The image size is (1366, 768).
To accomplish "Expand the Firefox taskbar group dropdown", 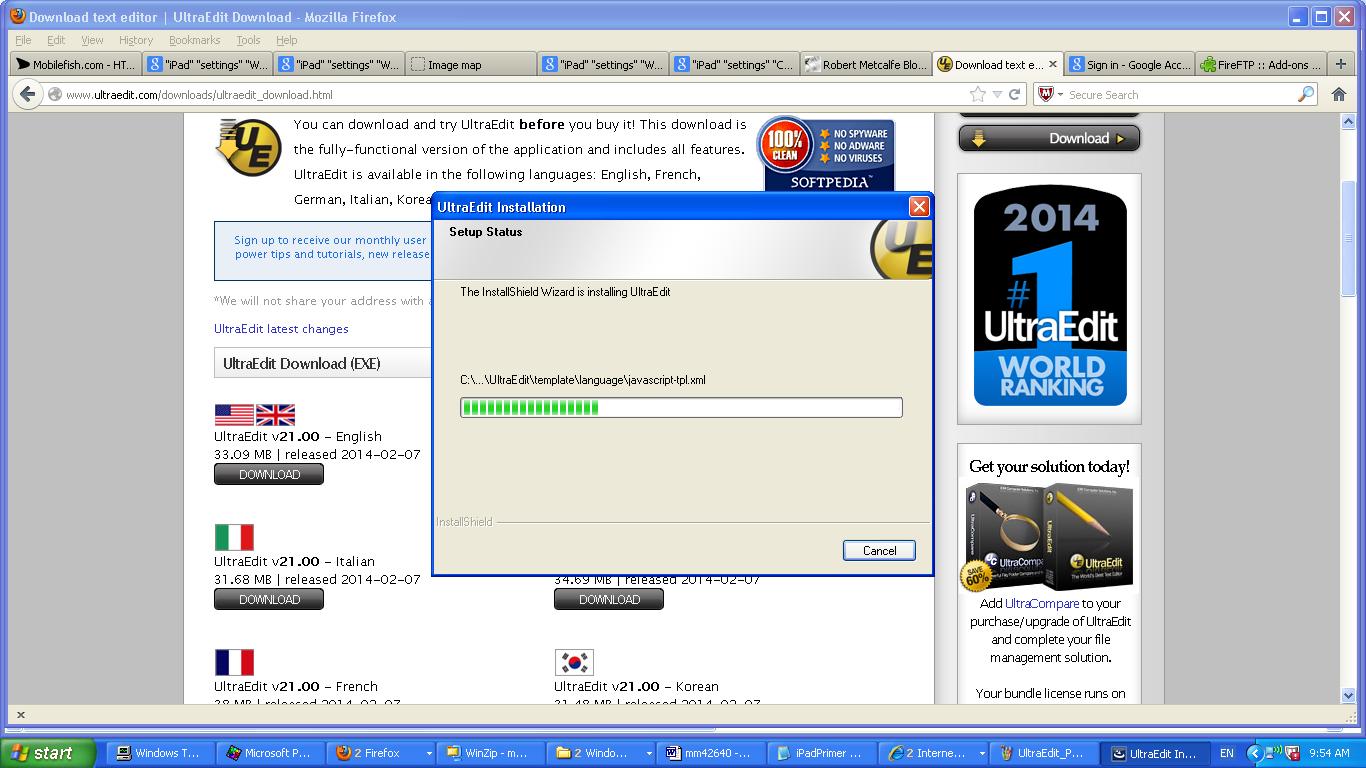I will [x=429, y=753].
